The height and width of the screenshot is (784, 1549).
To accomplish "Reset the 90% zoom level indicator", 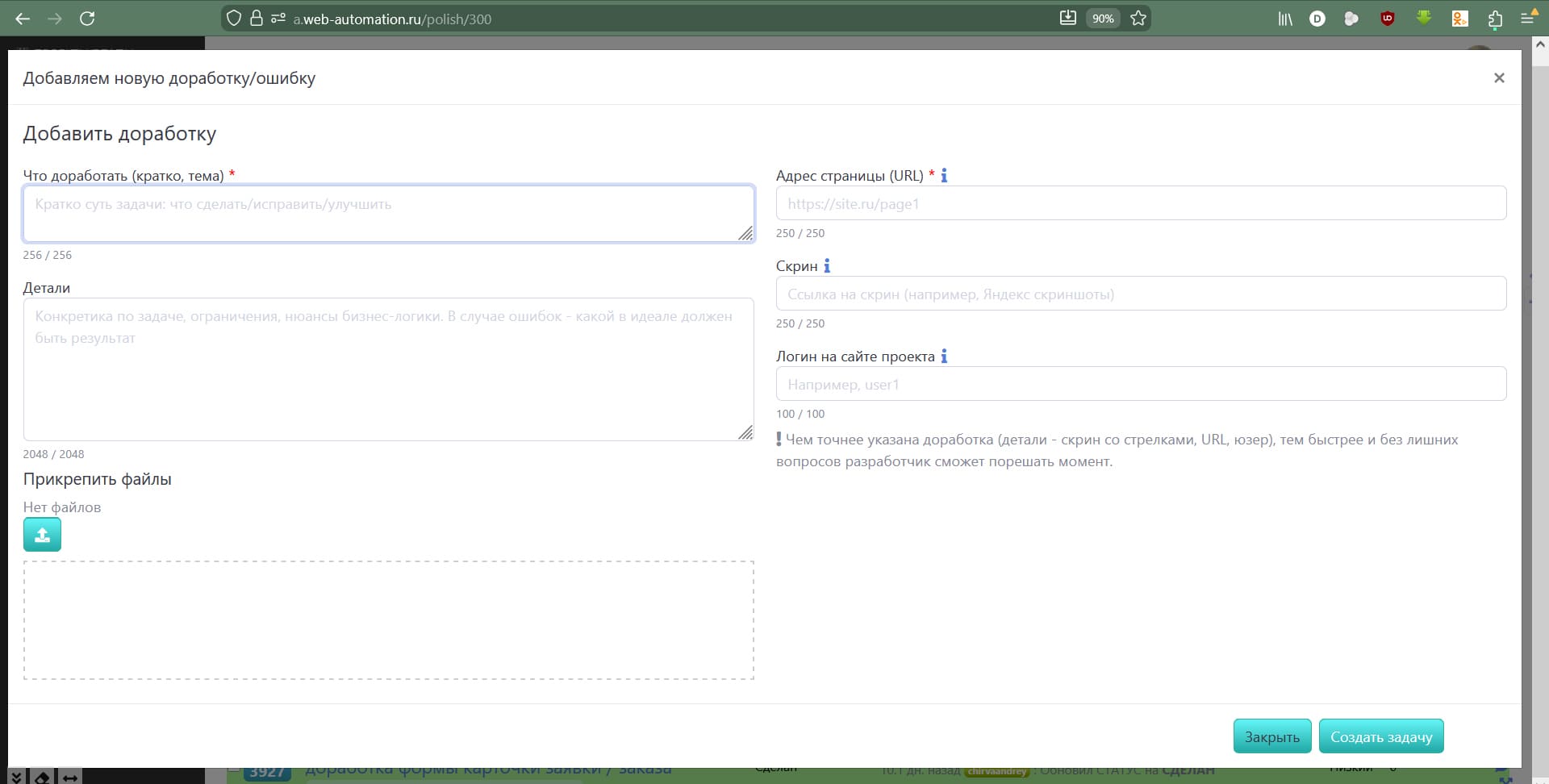I will (x=1102, y=19).
